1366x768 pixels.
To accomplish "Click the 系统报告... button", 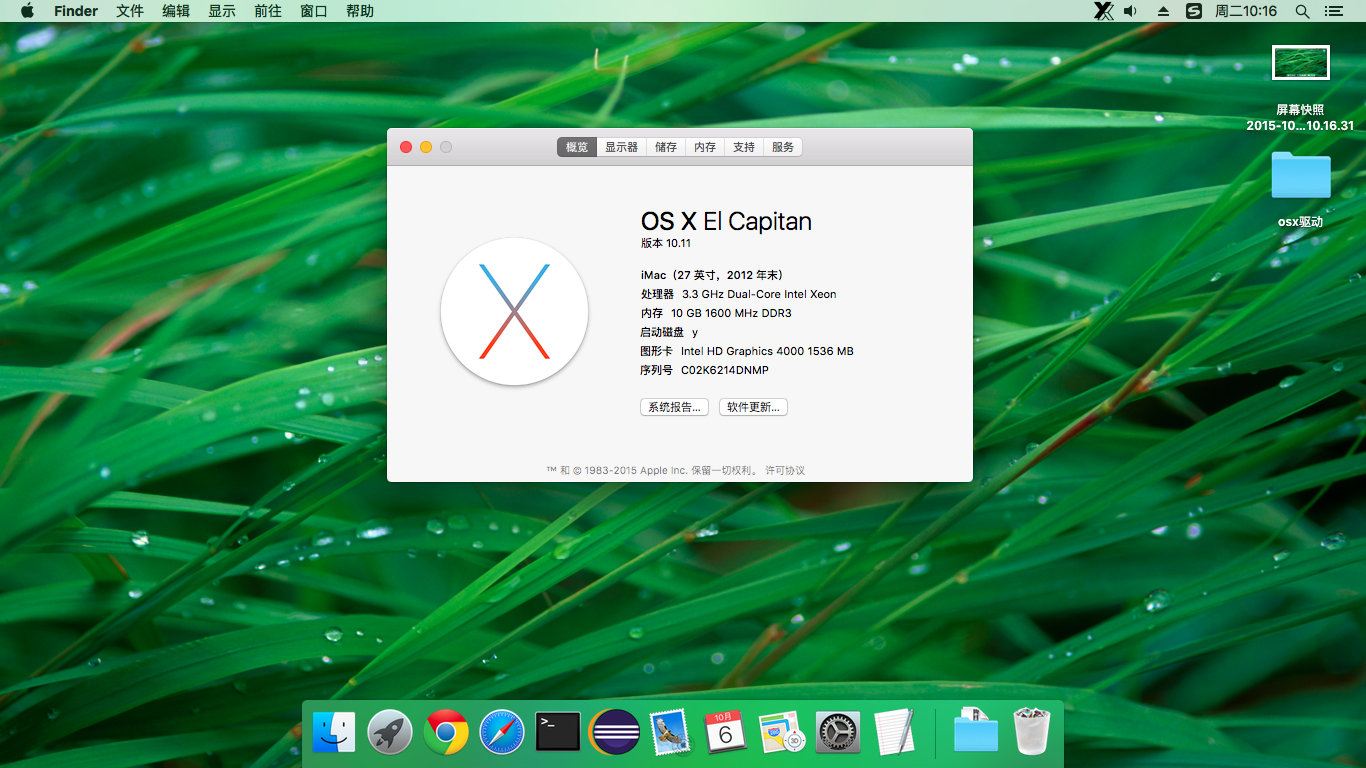I will point(675,407).
